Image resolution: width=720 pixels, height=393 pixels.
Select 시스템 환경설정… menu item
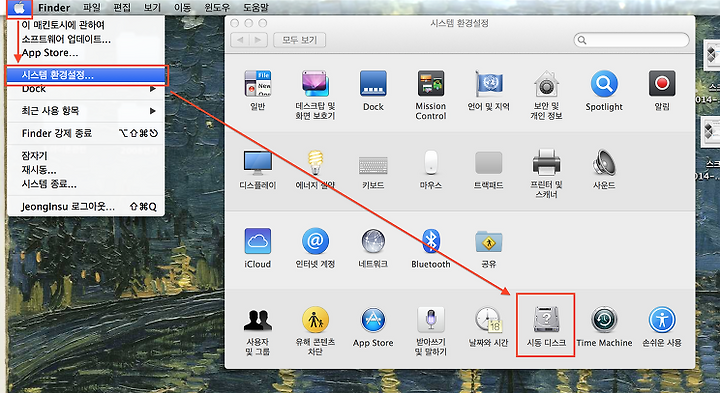point(86,75)
